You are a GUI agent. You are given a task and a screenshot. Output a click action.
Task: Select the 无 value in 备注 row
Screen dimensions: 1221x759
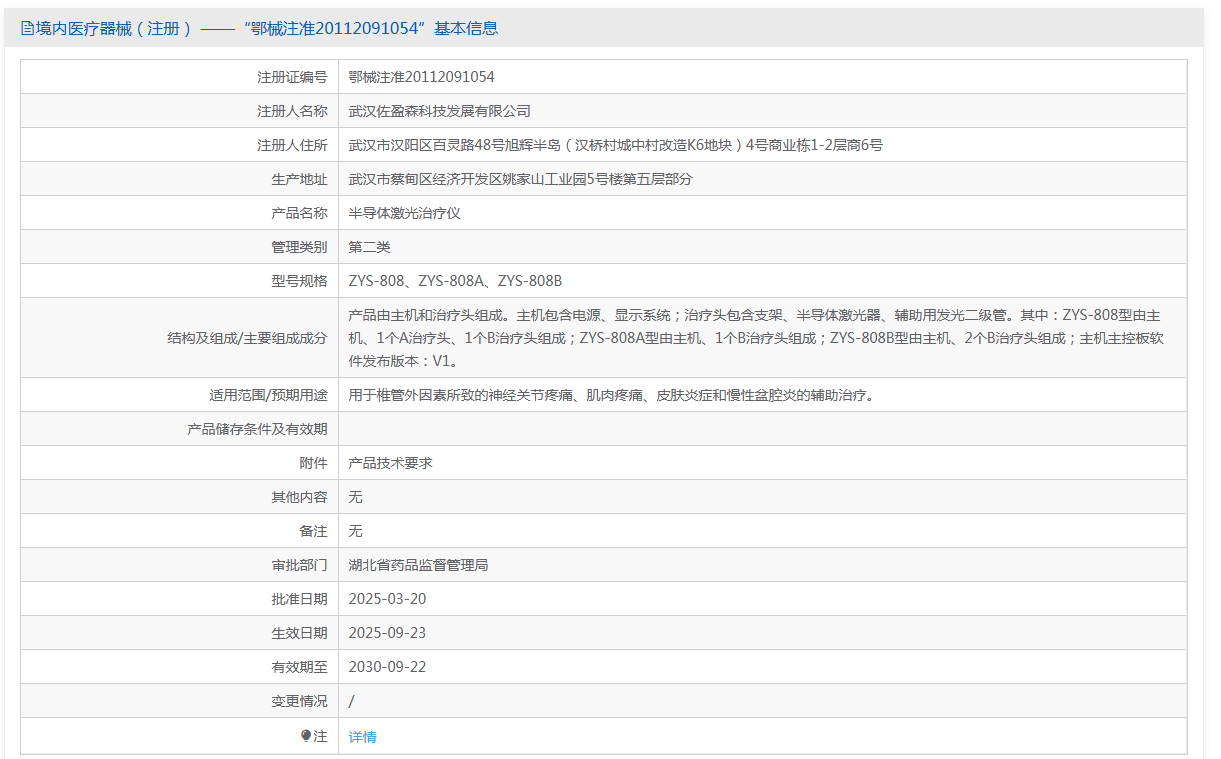pyautogui.click(x=355, y=531)
